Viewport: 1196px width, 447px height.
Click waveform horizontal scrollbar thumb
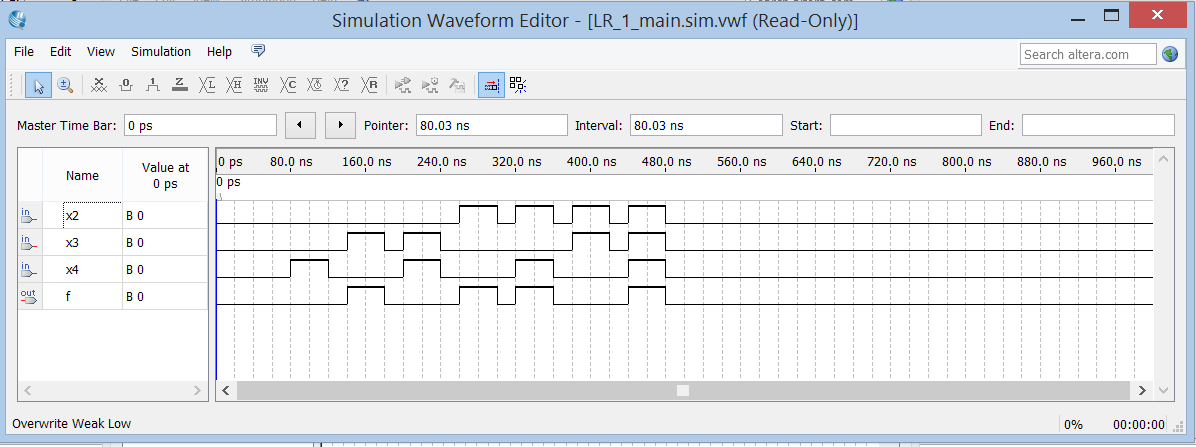[x=683, y=390]
